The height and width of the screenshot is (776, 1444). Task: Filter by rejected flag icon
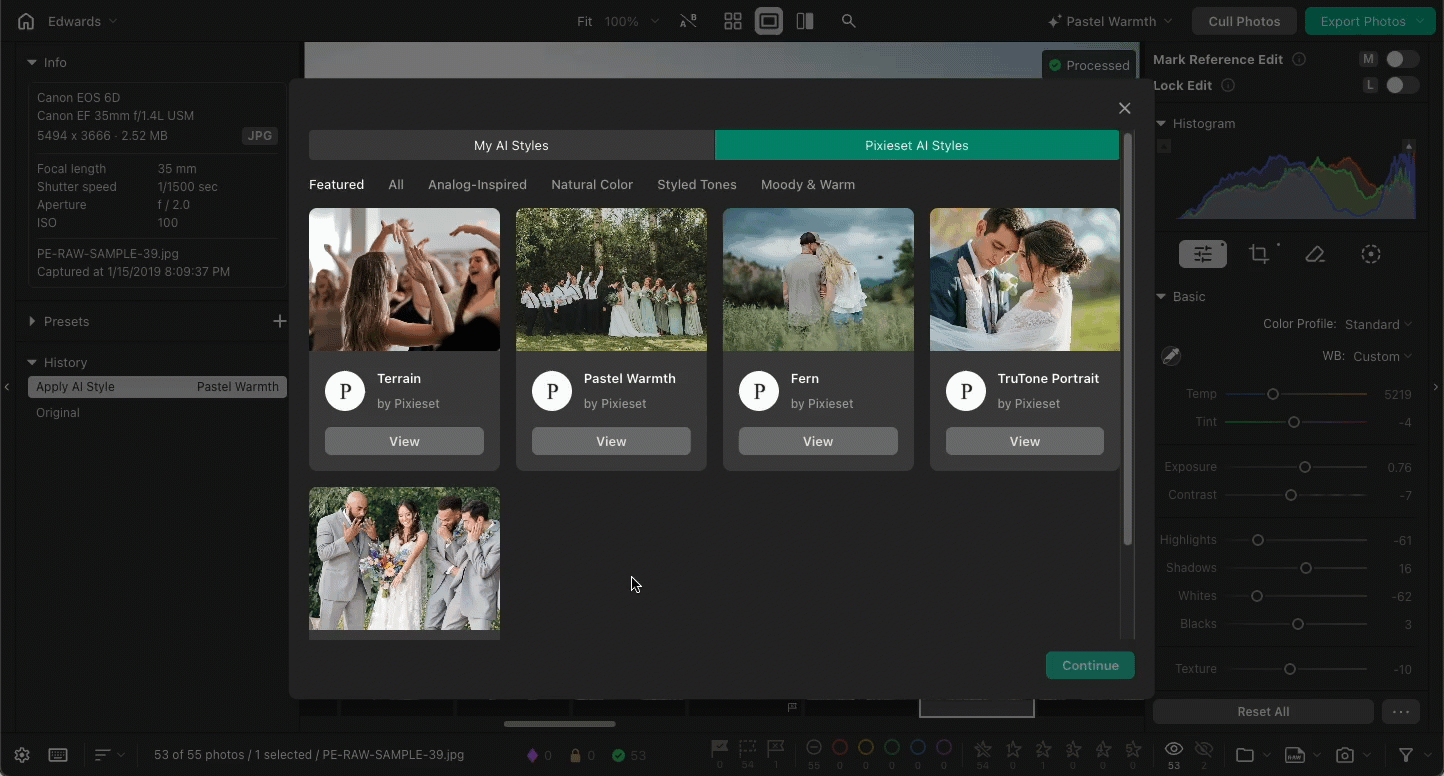pos(775,748)
